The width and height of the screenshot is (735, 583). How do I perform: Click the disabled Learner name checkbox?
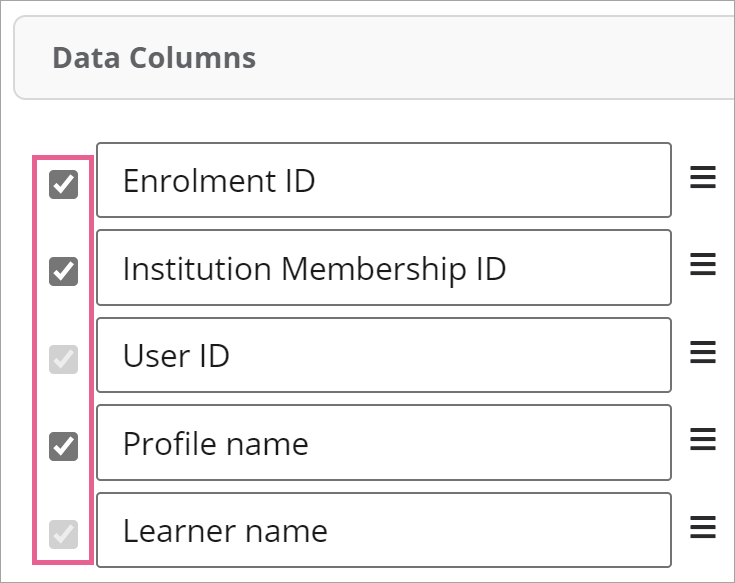63,534
